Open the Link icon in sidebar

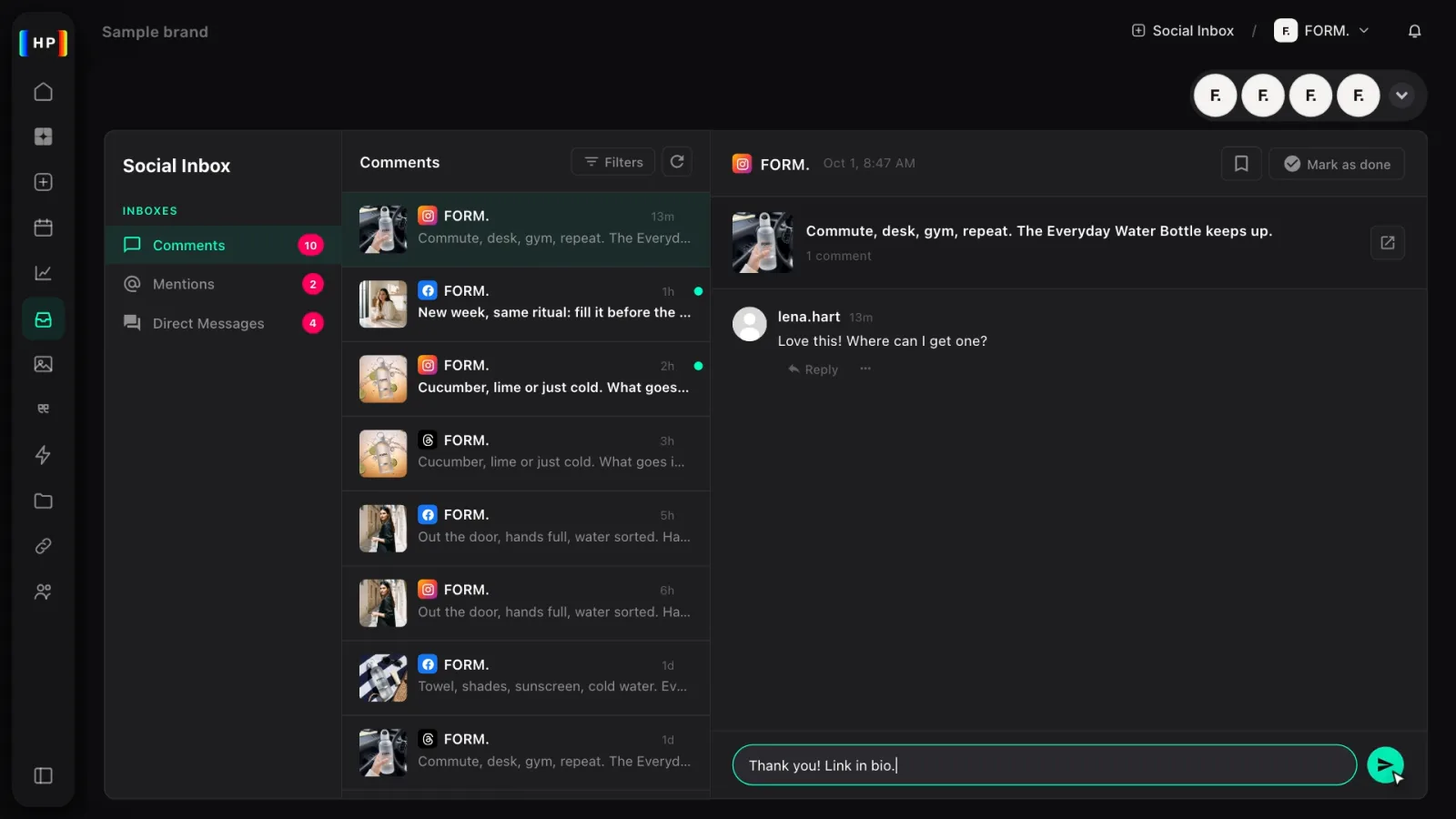click(43, 546)
